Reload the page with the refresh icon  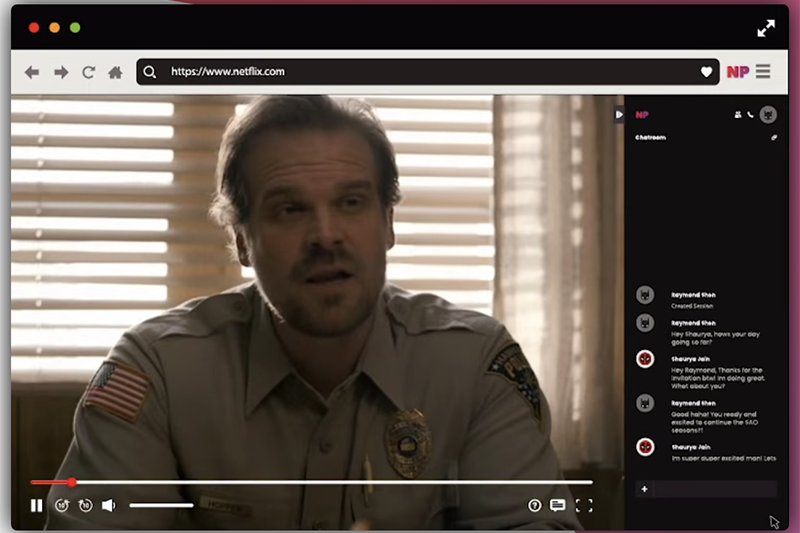pos(88,72)
